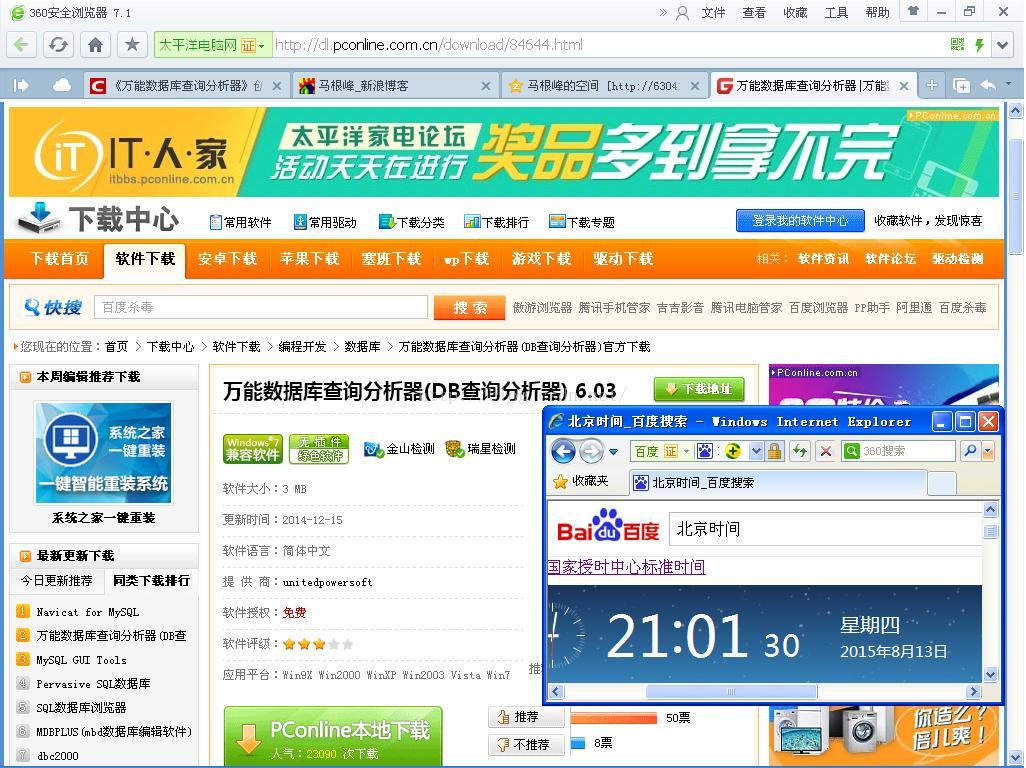Click the 不推荐 thumbs-down vote button
The width and height of the screenshot is (1026, 768).
526,744
